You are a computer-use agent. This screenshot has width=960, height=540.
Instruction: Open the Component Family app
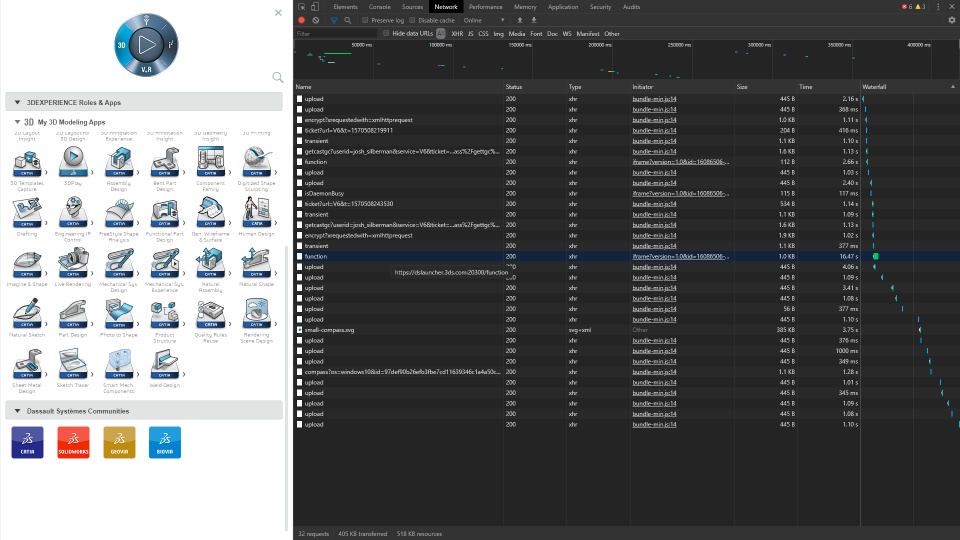[x=211, y=163]
